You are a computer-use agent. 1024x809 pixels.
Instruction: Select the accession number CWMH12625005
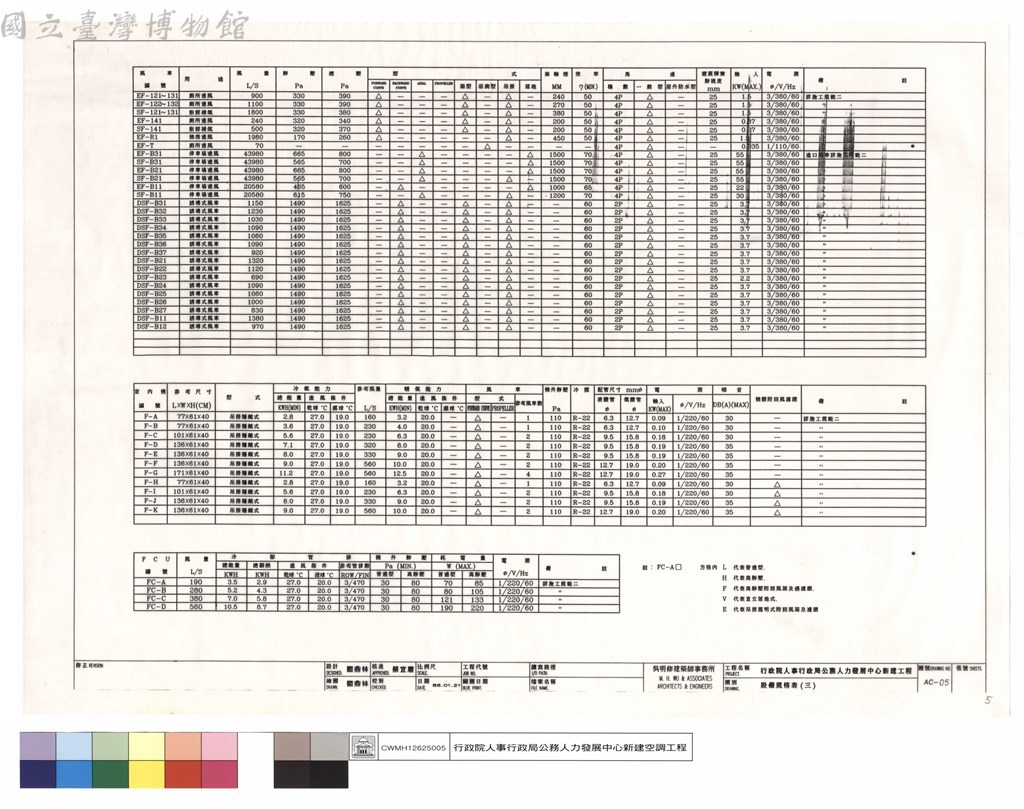tap(413, 748)
